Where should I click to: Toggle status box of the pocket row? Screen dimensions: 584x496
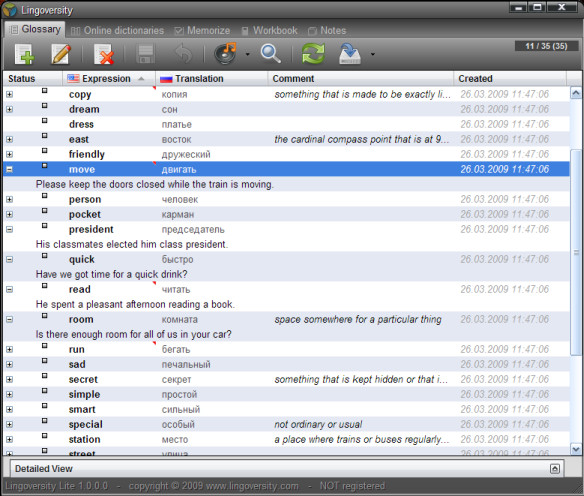pos(44,210)
